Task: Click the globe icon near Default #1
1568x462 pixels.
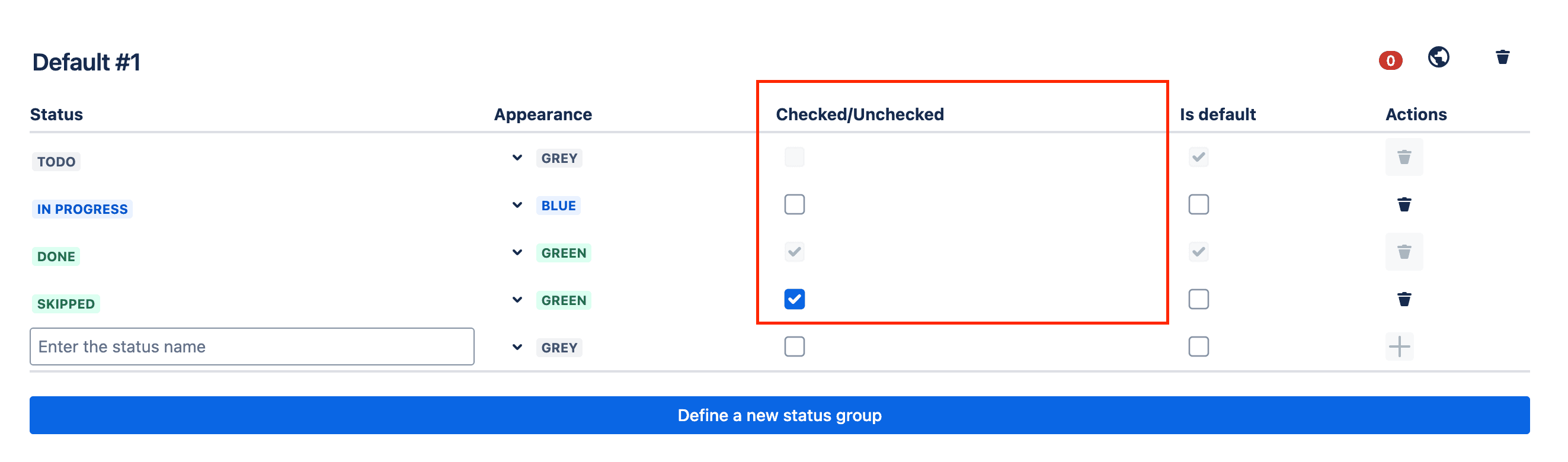Action: [1439, 58]
